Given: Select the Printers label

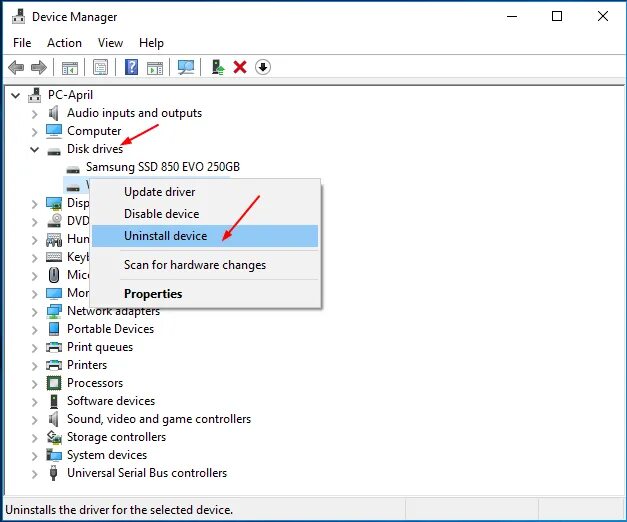Looking at the screenshot, I should tap(87, 365).
